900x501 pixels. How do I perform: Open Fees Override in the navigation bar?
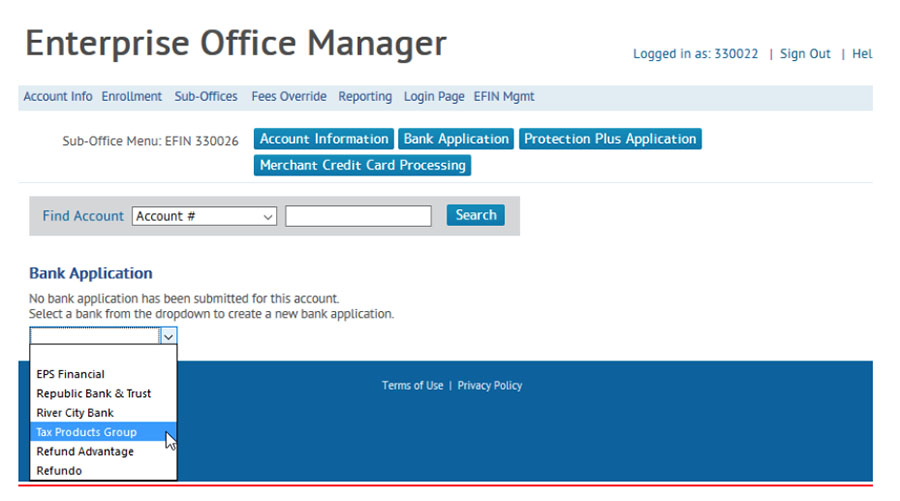(x=289, y=96)
